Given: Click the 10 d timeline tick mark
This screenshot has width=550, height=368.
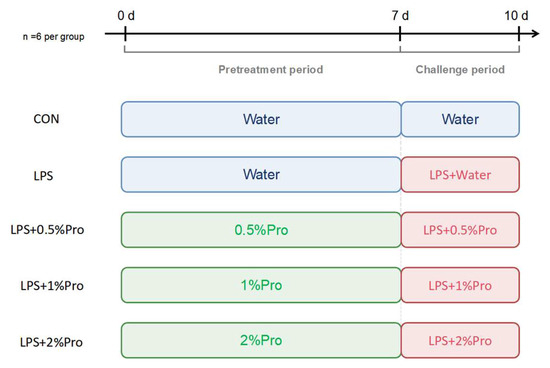Looking at the screenshot, I should [x=519, y=34].
